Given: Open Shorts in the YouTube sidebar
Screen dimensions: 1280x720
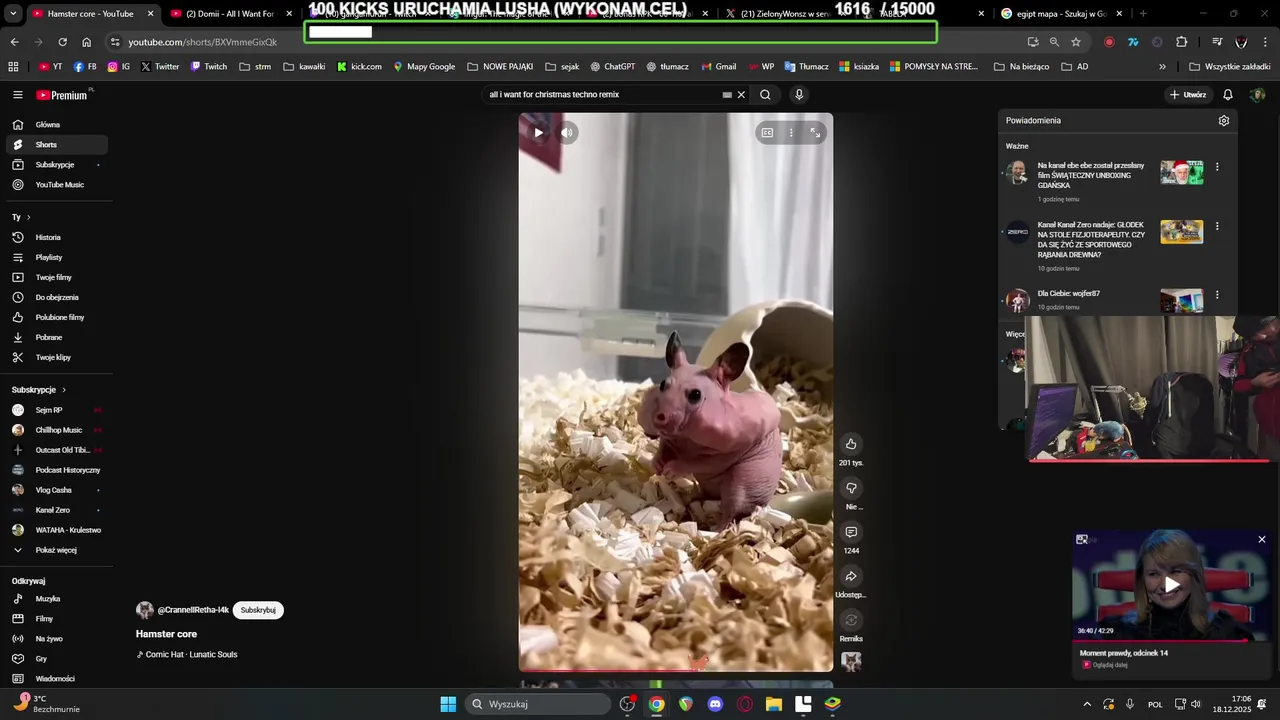Looking at the screenshot, I should coord(57,145).
